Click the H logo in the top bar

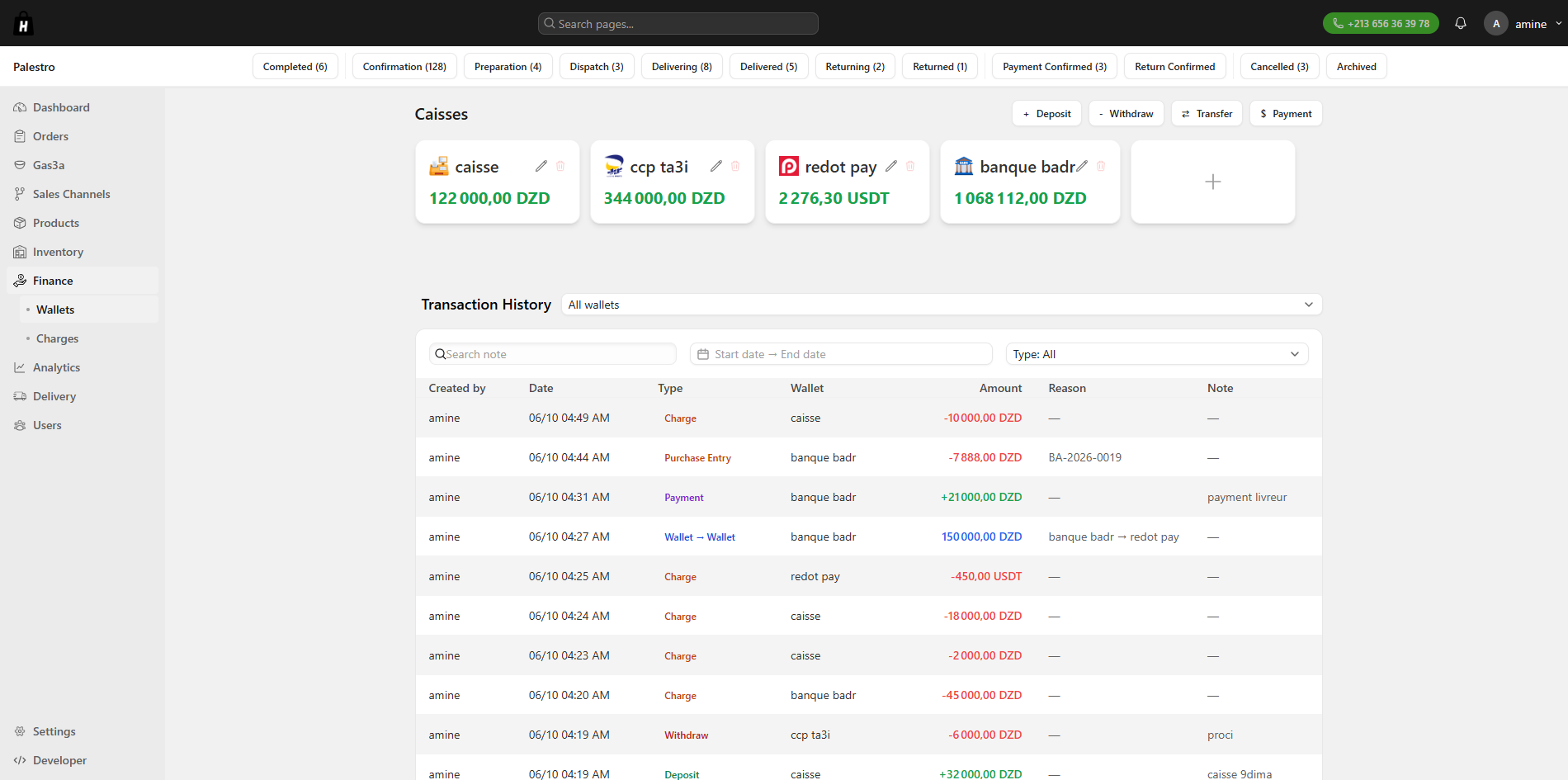pyautogui.click(x=23, y=23)
